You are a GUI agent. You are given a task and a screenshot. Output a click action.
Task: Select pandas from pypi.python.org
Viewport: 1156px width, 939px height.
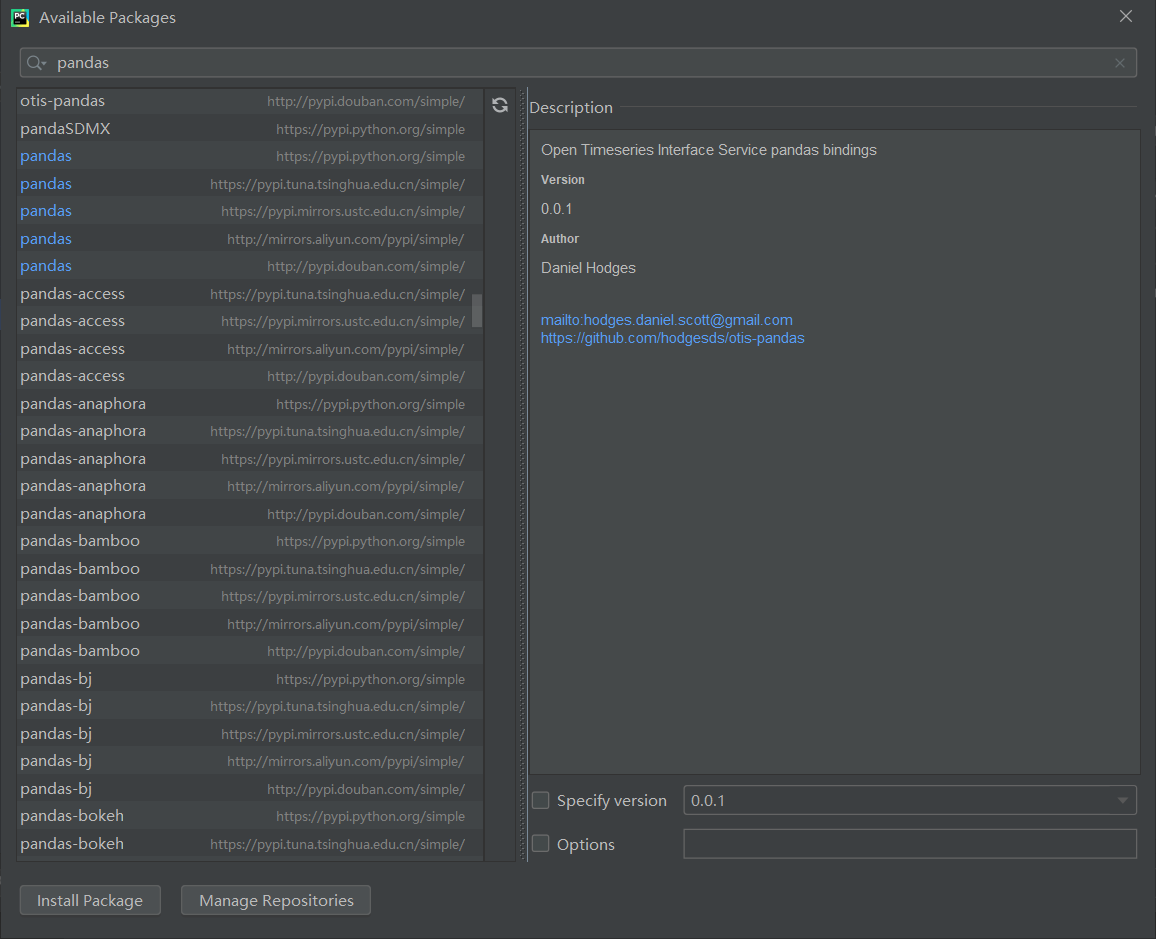click(251, 156)
